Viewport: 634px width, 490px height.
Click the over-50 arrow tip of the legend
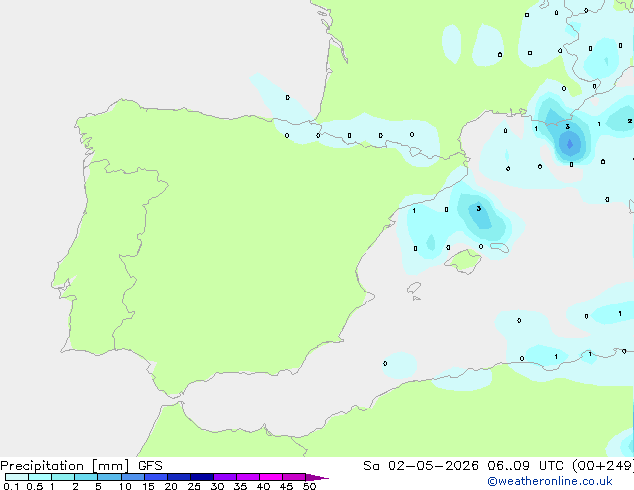[317, 477]
